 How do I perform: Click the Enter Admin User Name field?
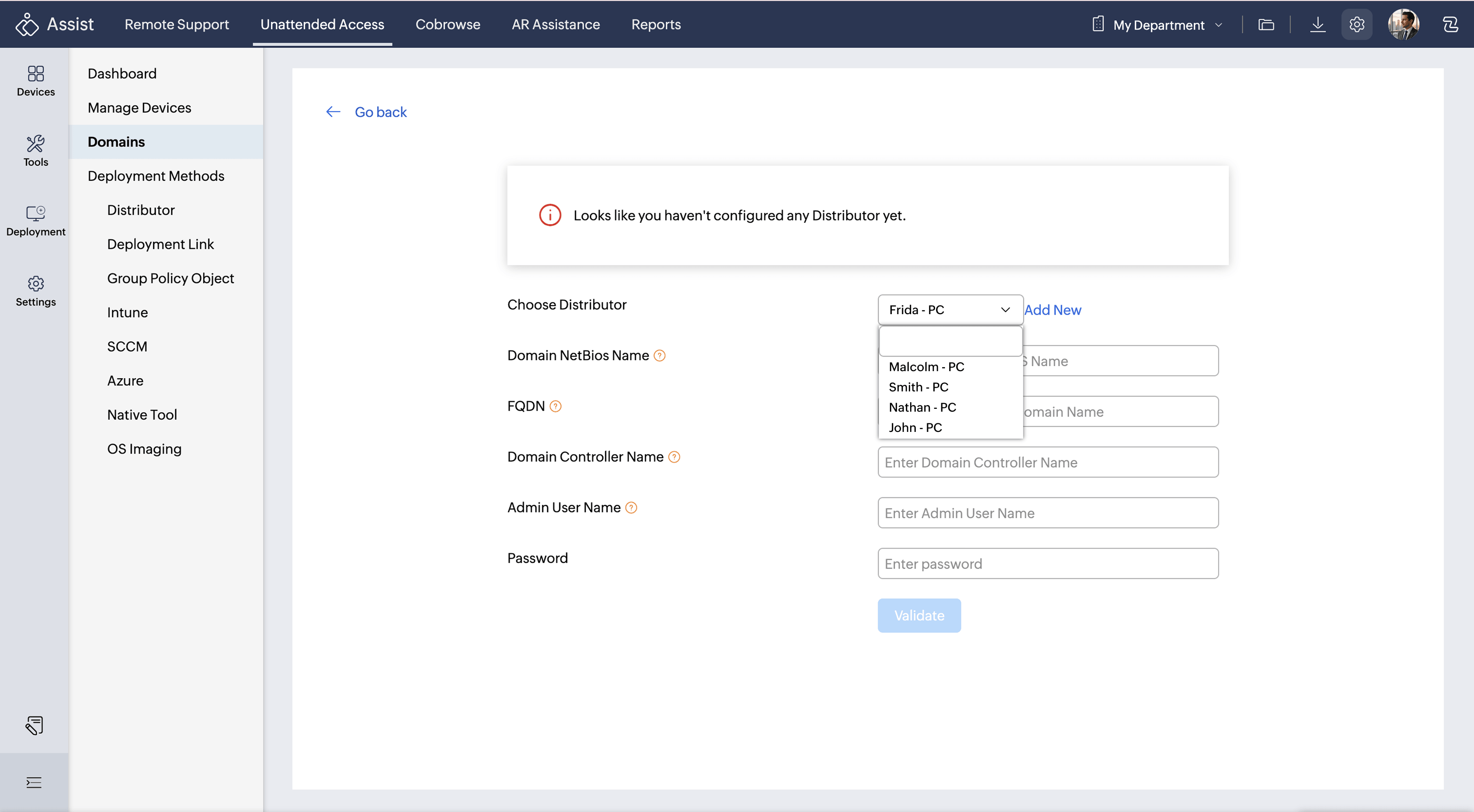(1047, 513)
